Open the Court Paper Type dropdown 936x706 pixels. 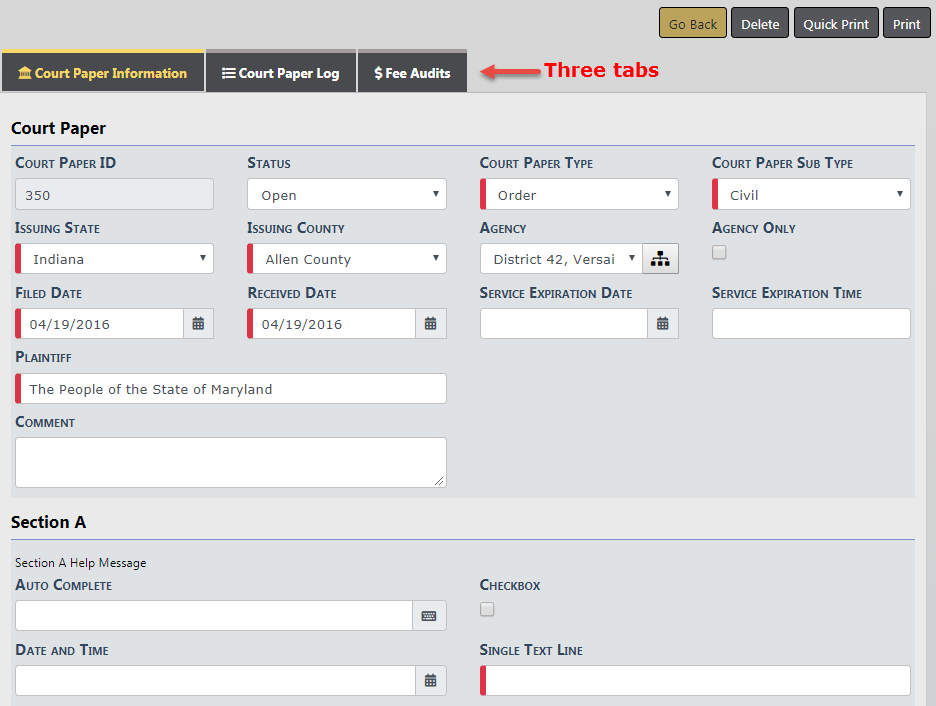point(579,195)
